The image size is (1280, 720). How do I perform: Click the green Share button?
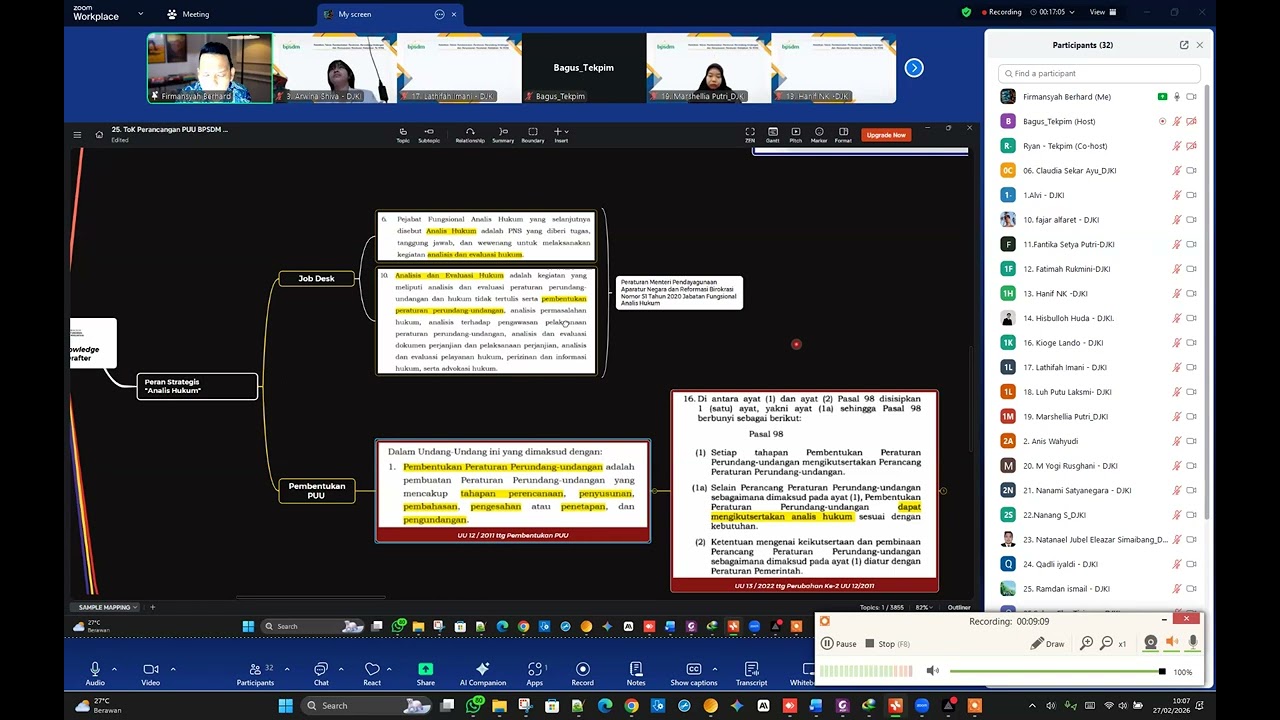(426, 674)
